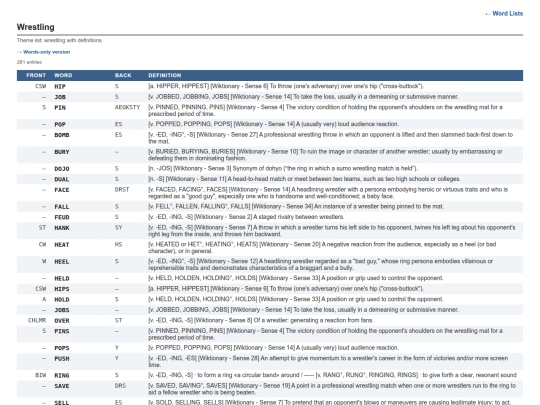The height and width of the screenshot is (405, 540).
Task: Click the FEUD definition about staged rivalry
Action: tap(246, 217)
